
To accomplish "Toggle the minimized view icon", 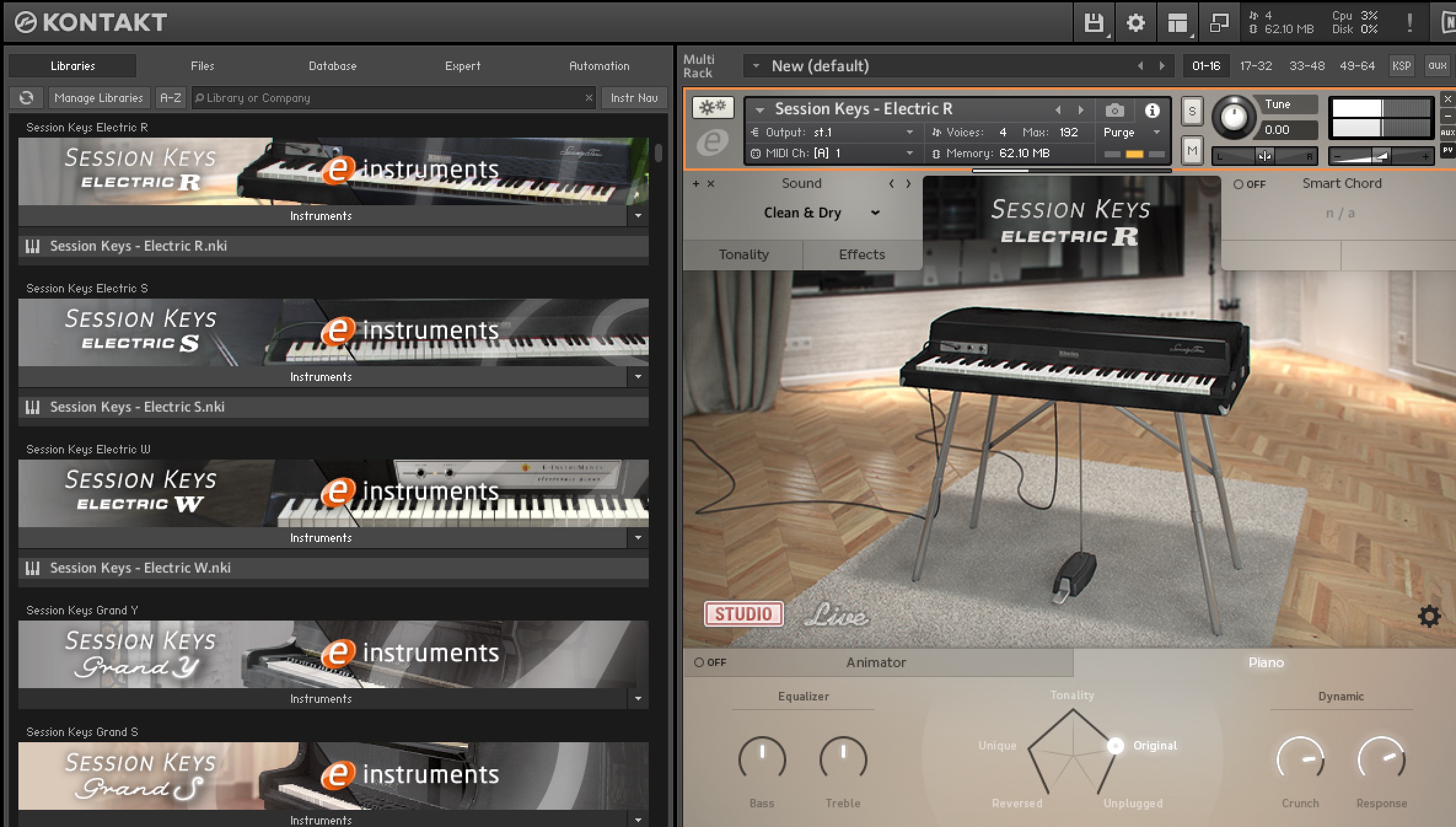I will (1219, 23).
